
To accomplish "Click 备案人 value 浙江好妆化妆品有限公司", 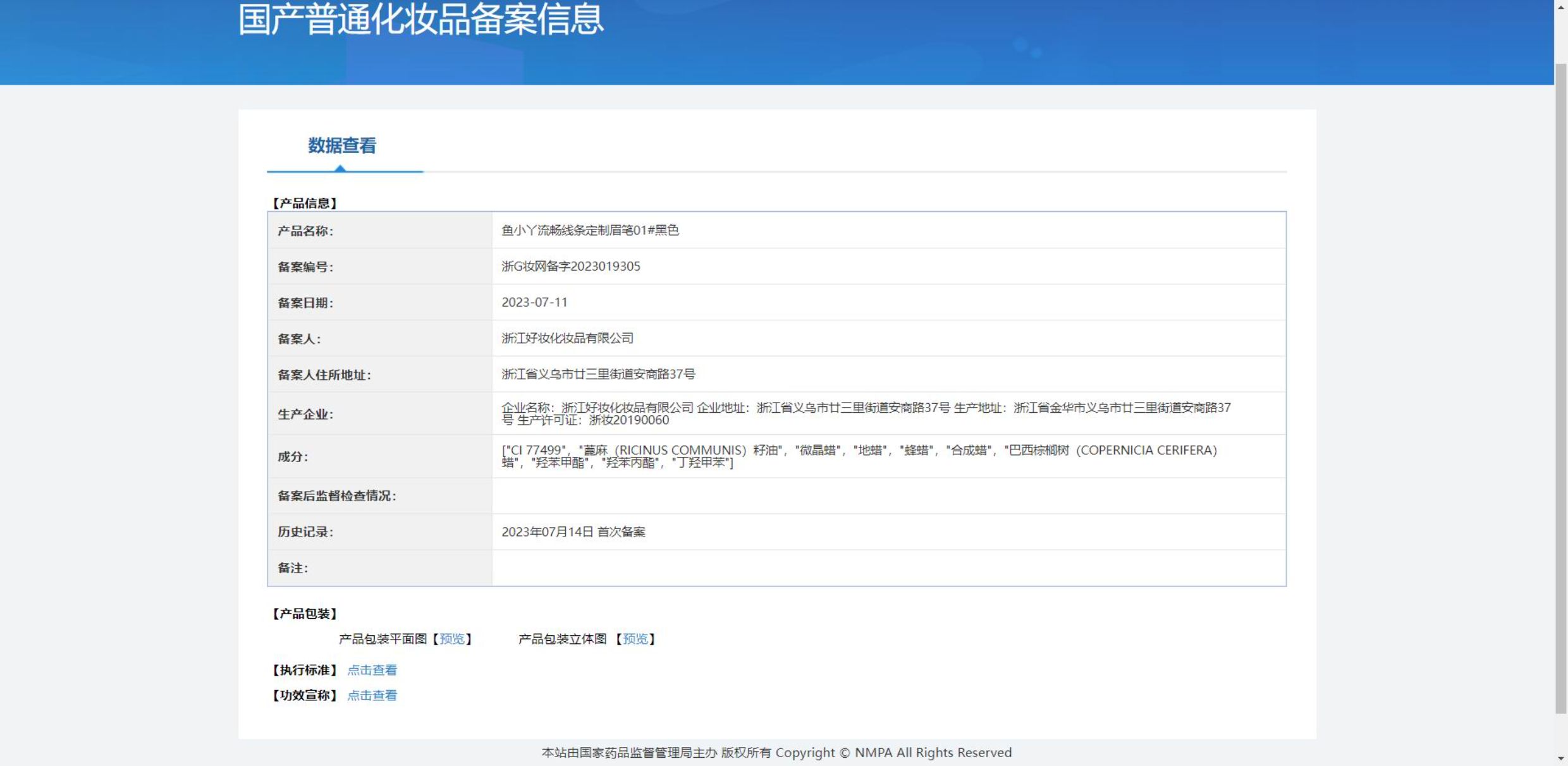I will (x=567, y=338).
